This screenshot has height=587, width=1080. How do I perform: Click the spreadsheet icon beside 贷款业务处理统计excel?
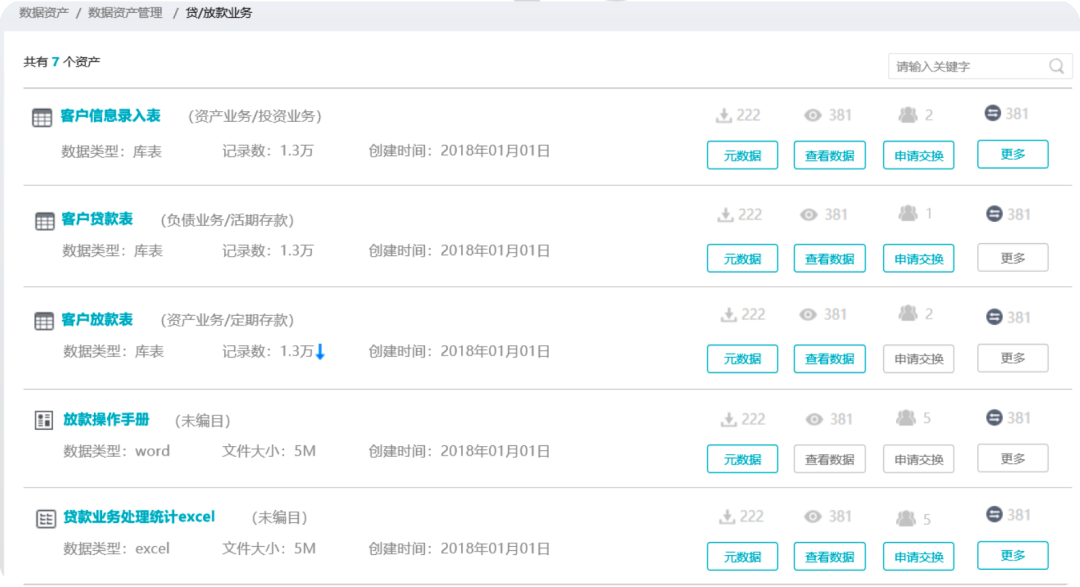46,519
